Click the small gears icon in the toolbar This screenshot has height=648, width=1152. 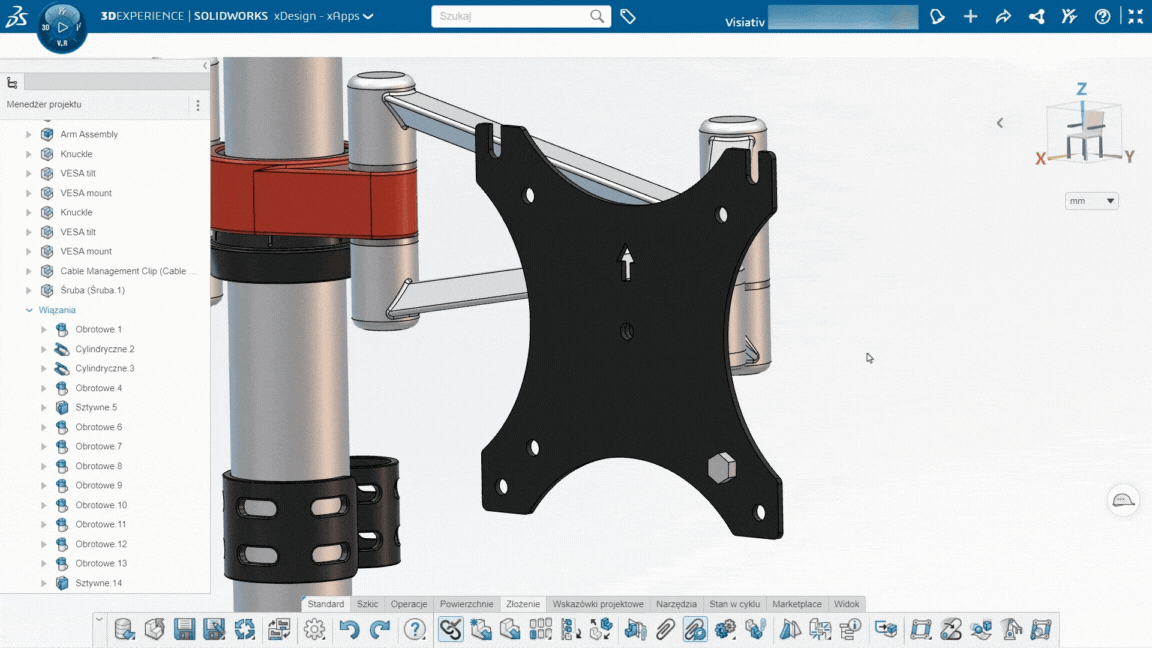(725, 630)
